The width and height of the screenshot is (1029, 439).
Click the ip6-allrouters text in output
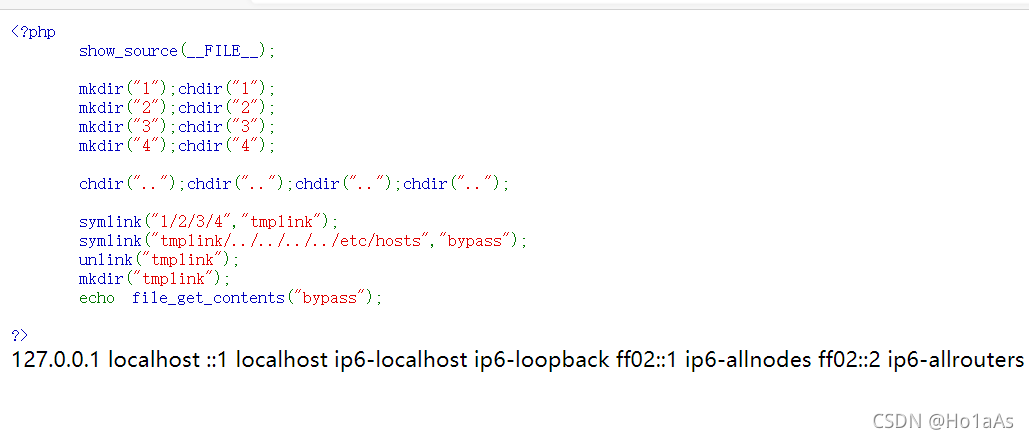pos(956,360)
